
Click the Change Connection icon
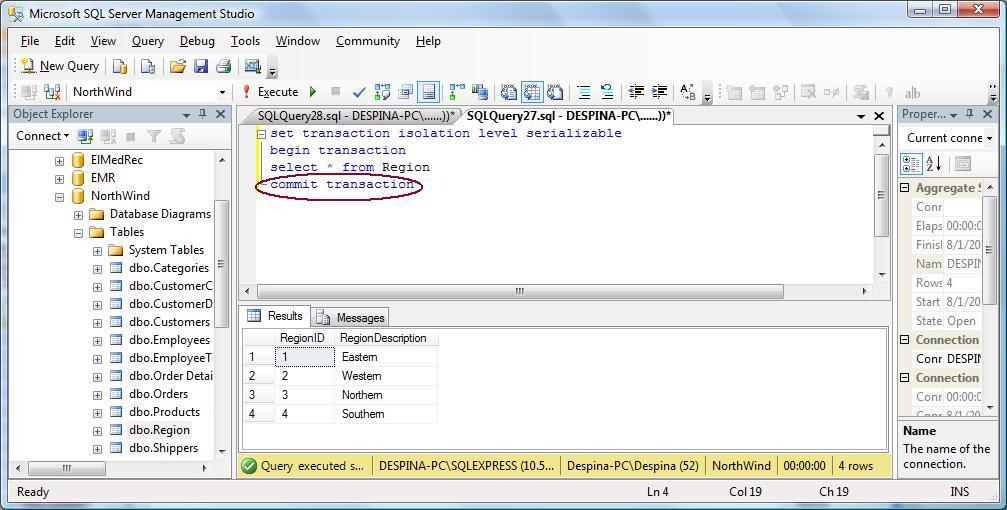52,92
